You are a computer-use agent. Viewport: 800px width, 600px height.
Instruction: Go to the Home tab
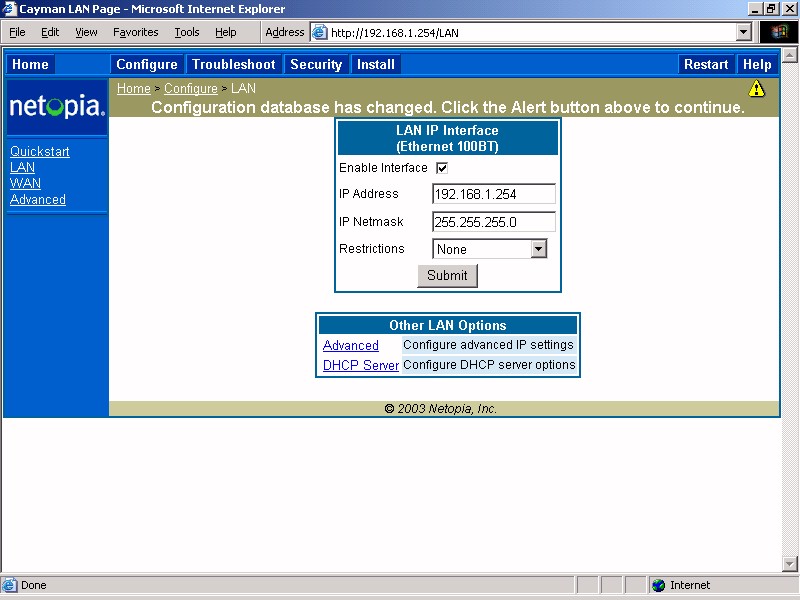(x=30, y=64)
